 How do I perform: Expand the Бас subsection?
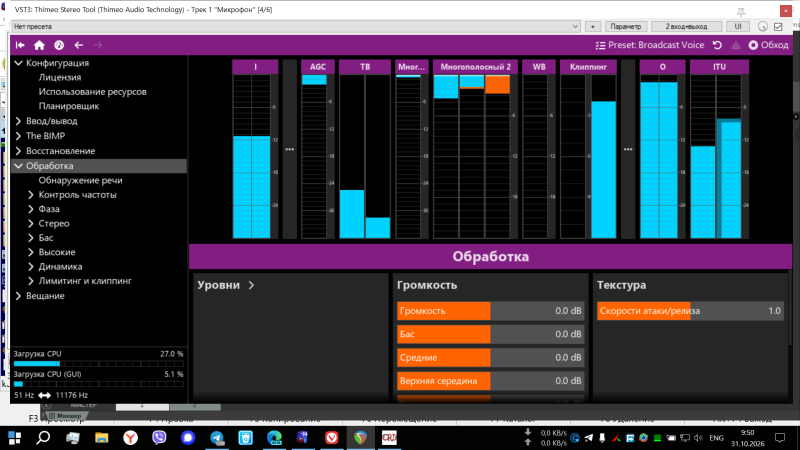click(31, 237)
